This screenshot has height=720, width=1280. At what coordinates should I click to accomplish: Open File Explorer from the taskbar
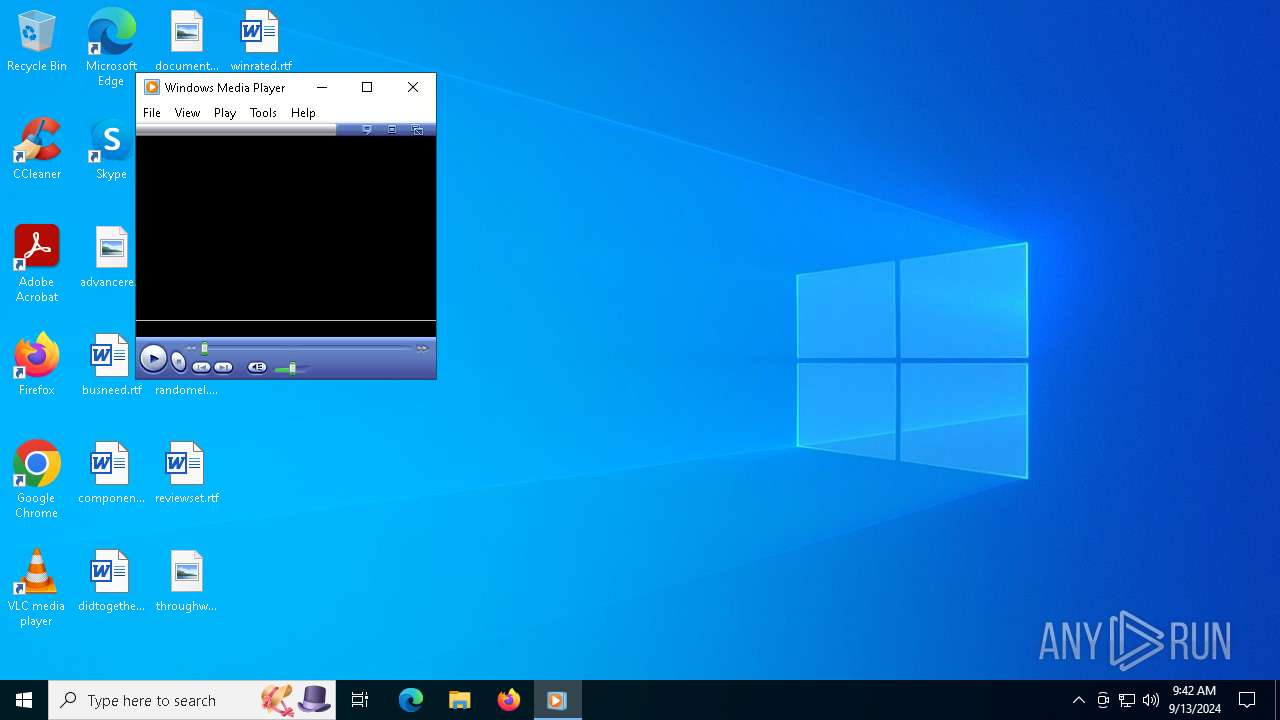[x=459, y=700]
